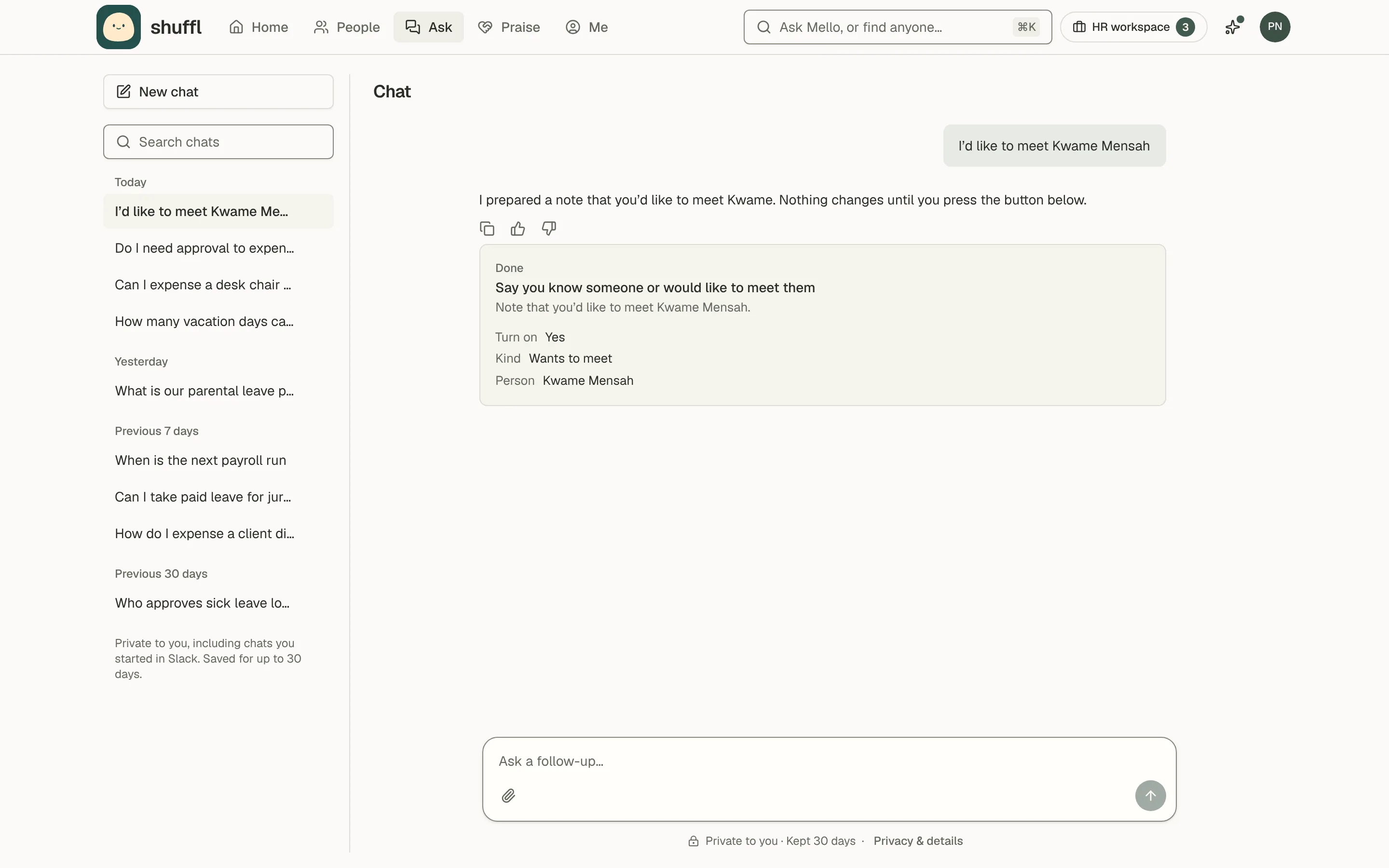Click the magnifier icon in Ask Mello search
1389x868 pixels.
[763, 27]
